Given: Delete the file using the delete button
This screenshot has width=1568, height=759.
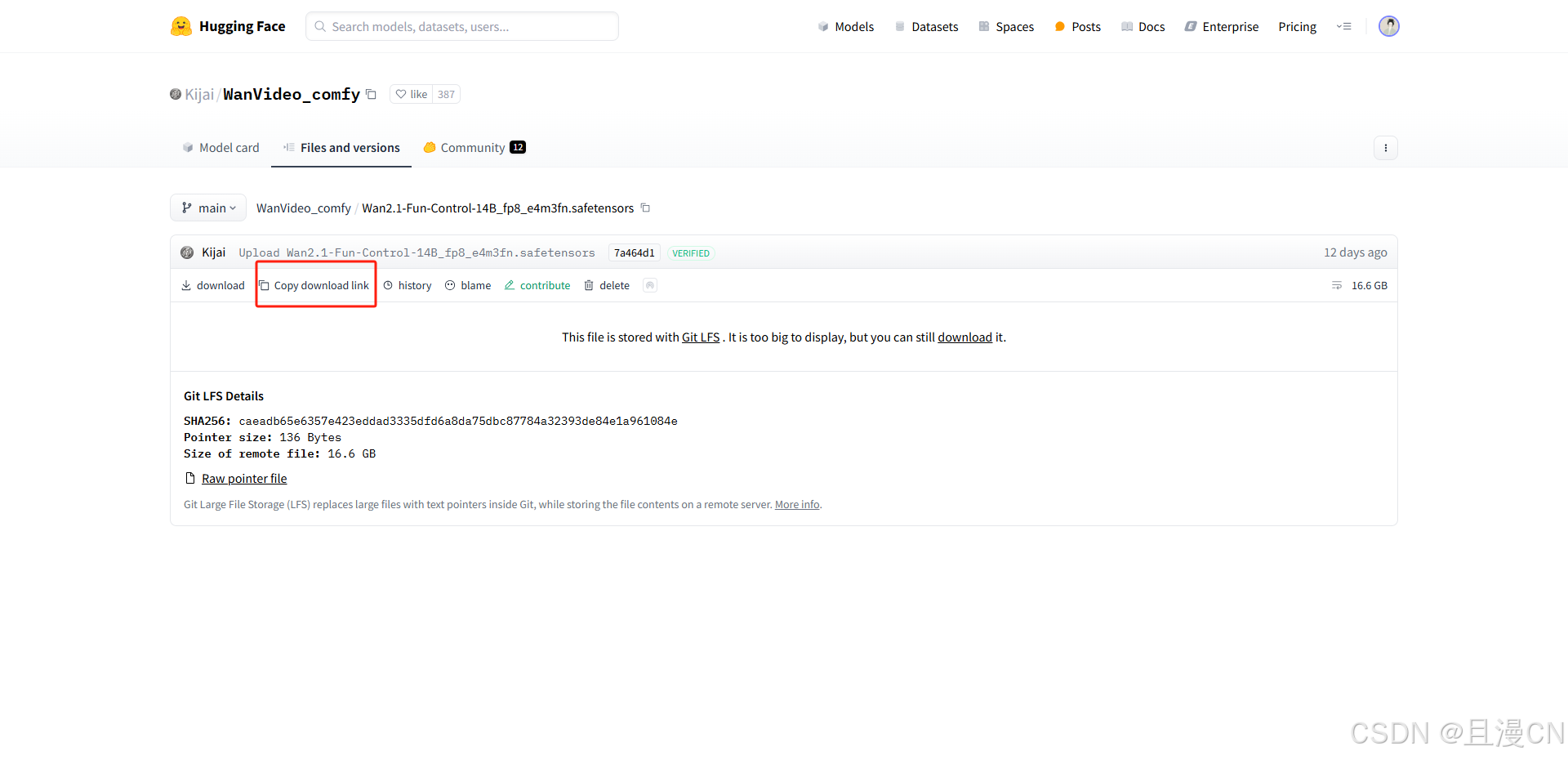Looking at the screenshot, I should 607,285.
